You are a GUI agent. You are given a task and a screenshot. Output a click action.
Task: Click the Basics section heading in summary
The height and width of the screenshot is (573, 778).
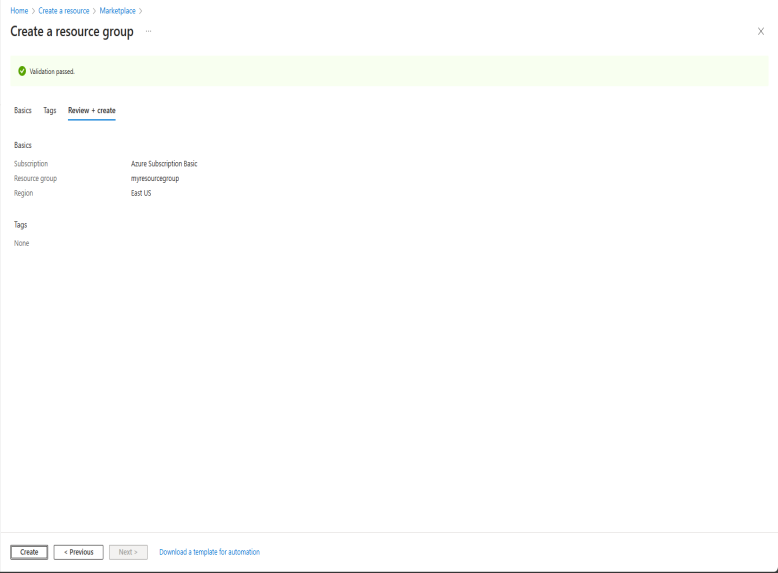(23, 145)
